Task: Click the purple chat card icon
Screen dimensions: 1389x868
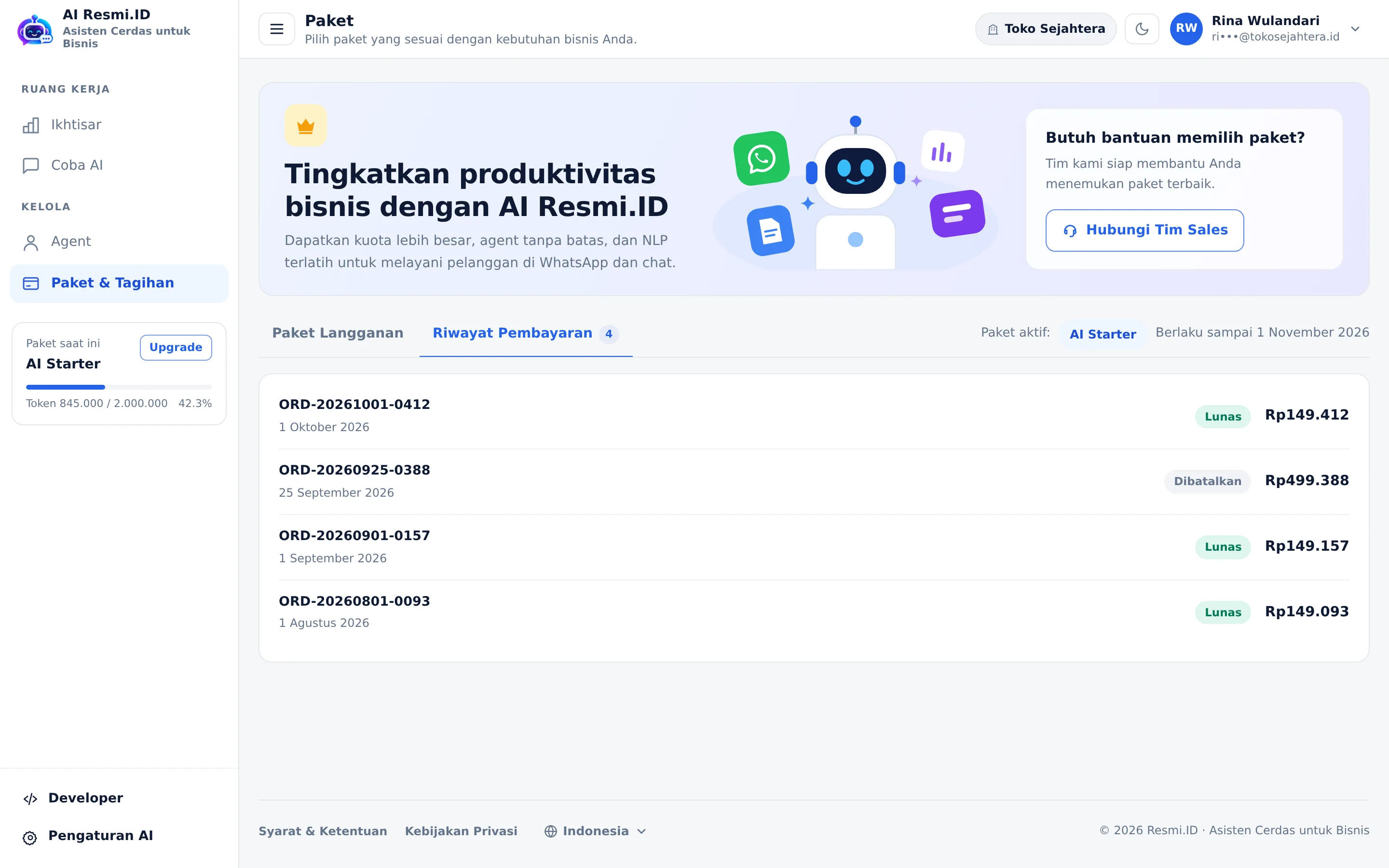Action: pyautogui.click(x=957, y=214)
